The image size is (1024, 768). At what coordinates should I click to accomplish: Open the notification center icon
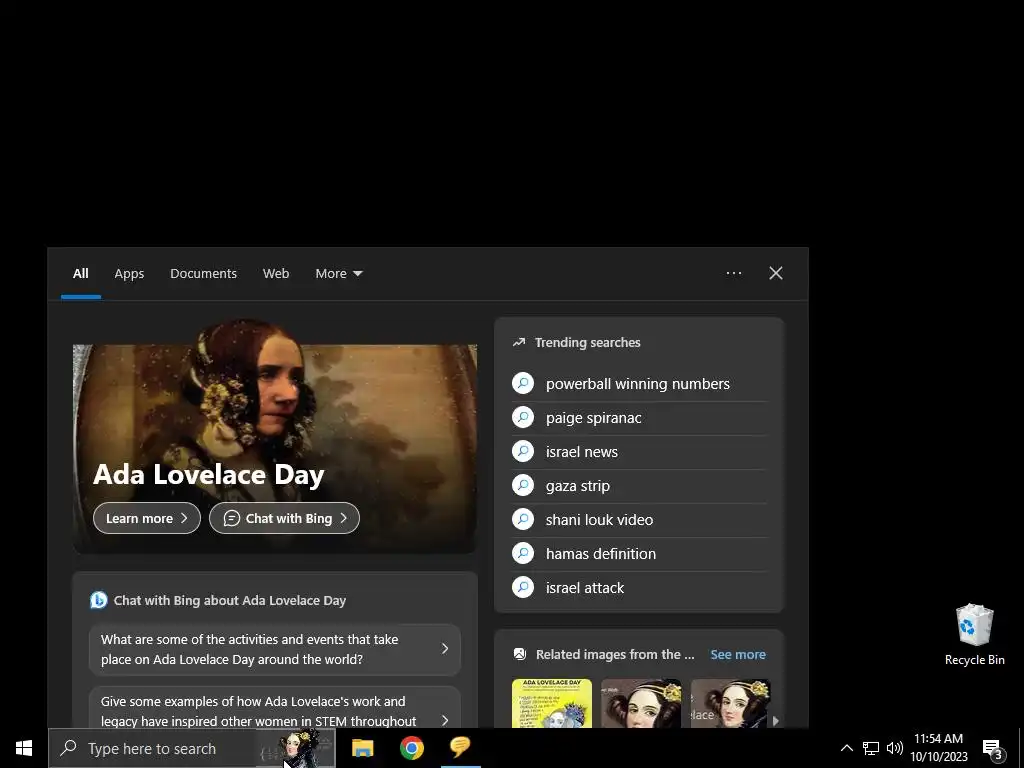coord(993,750)
